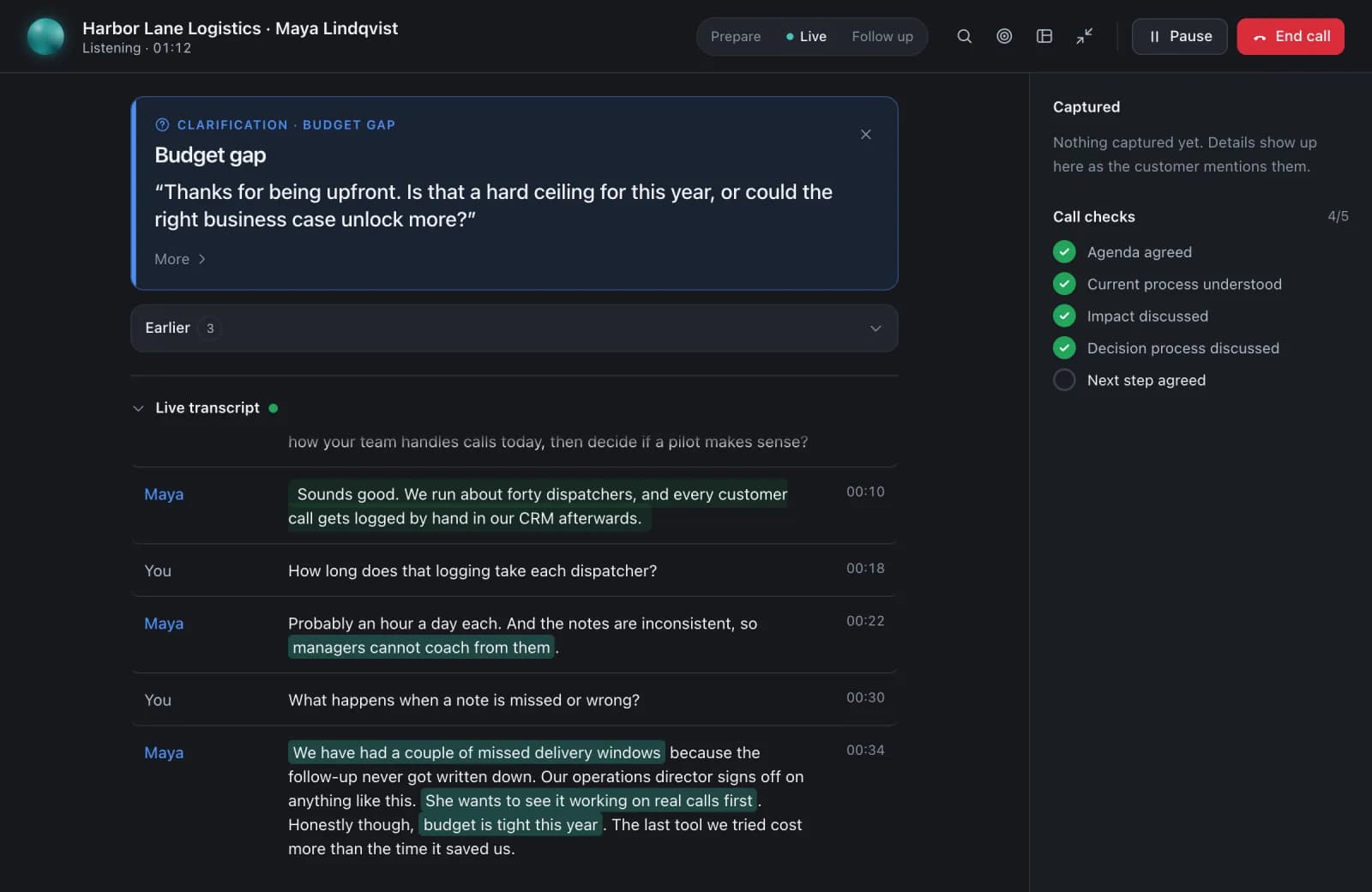This screenshot has width=1372, height=892.
Task: Switch to the Prepare tab
Action: [736, 36]
